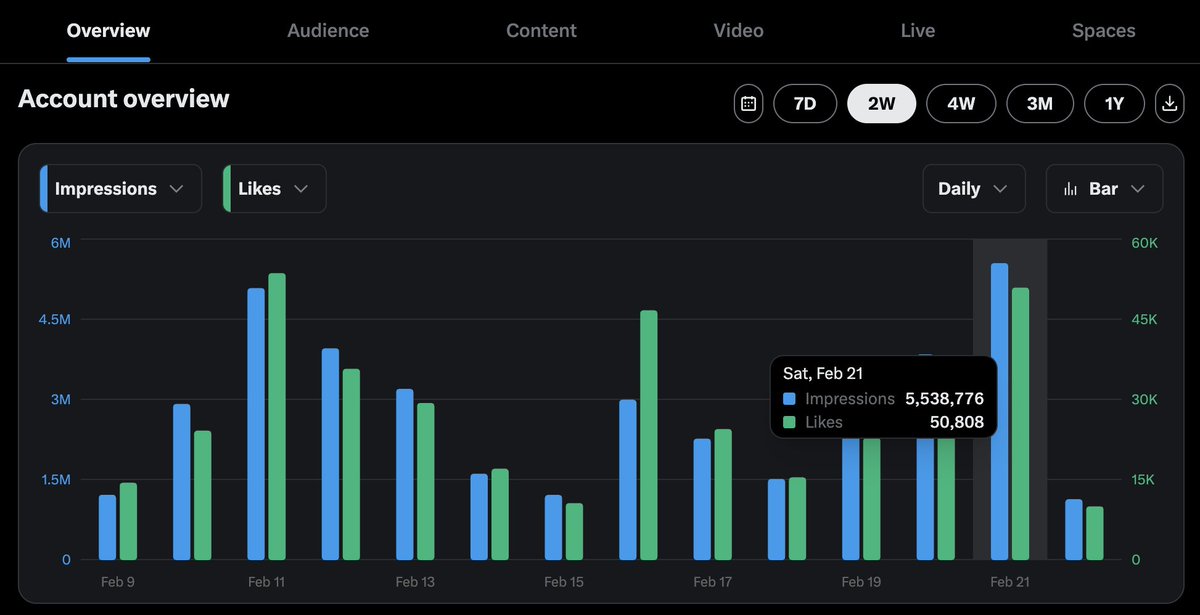Open the calendar date picker icon

(x=748, y=103)
